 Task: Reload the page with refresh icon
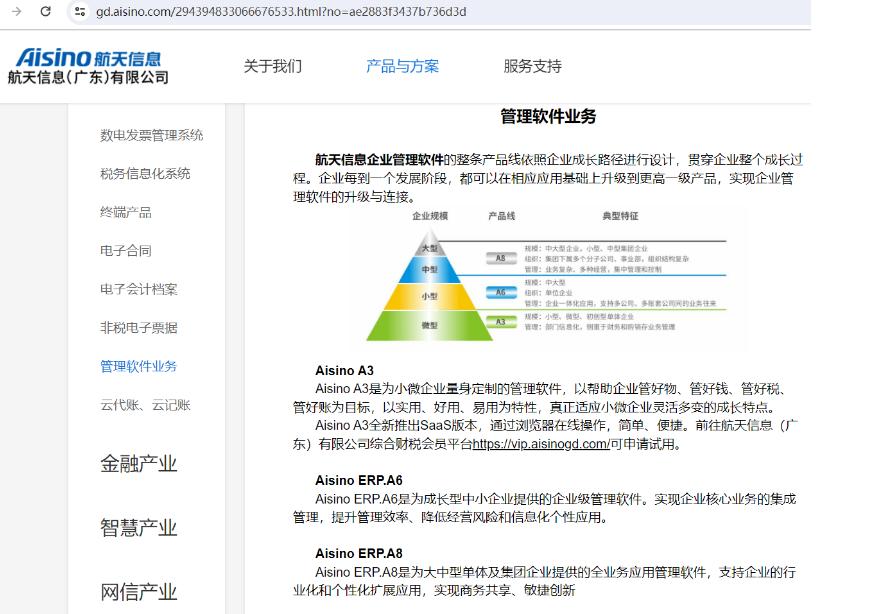pyautogui.click(x=45, y=11)
